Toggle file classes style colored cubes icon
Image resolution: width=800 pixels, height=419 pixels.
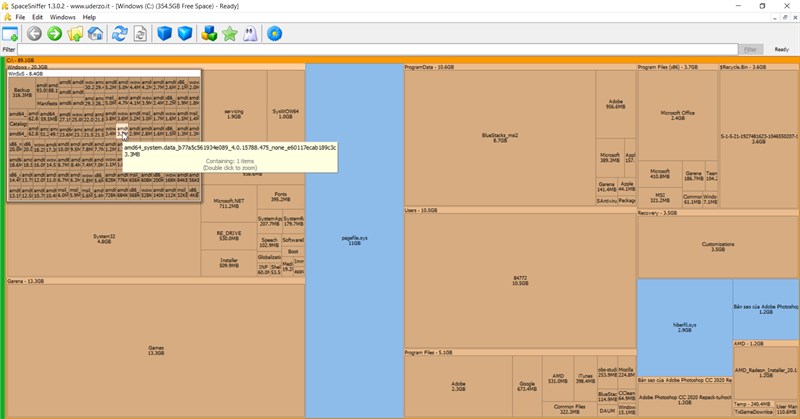tap(209, 34)
